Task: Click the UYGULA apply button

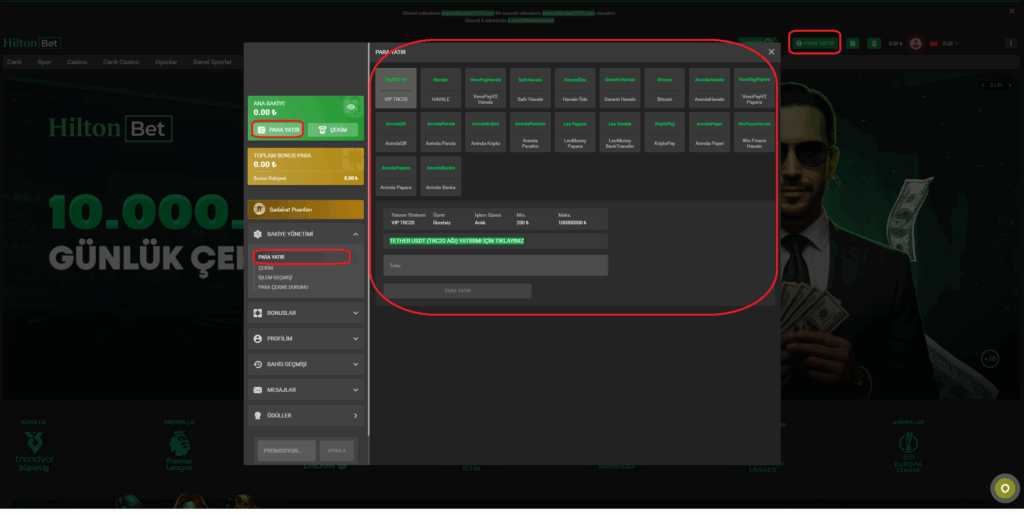Action: point(337,451)
